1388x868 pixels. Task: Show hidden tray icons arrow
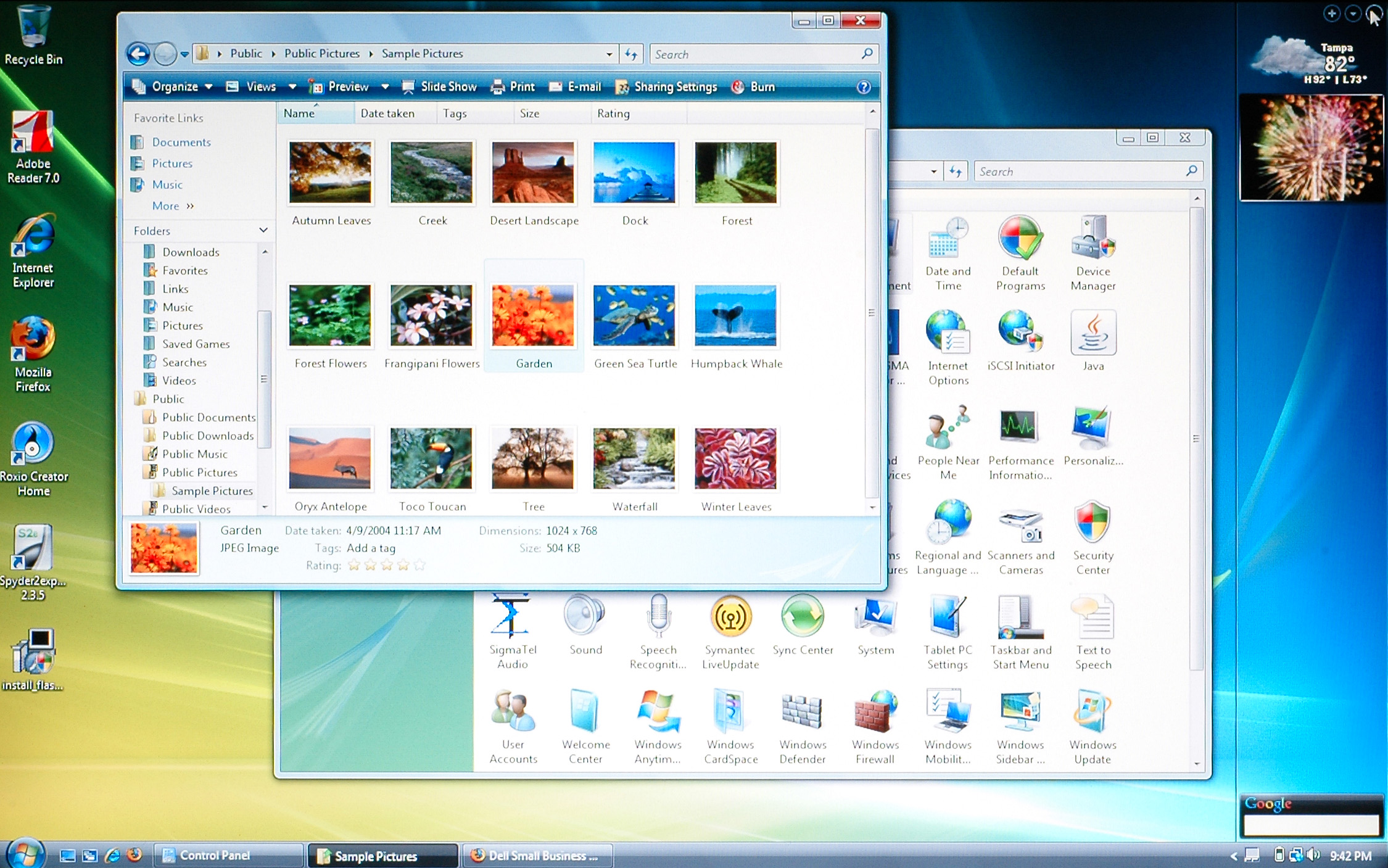click(1233, 856)
